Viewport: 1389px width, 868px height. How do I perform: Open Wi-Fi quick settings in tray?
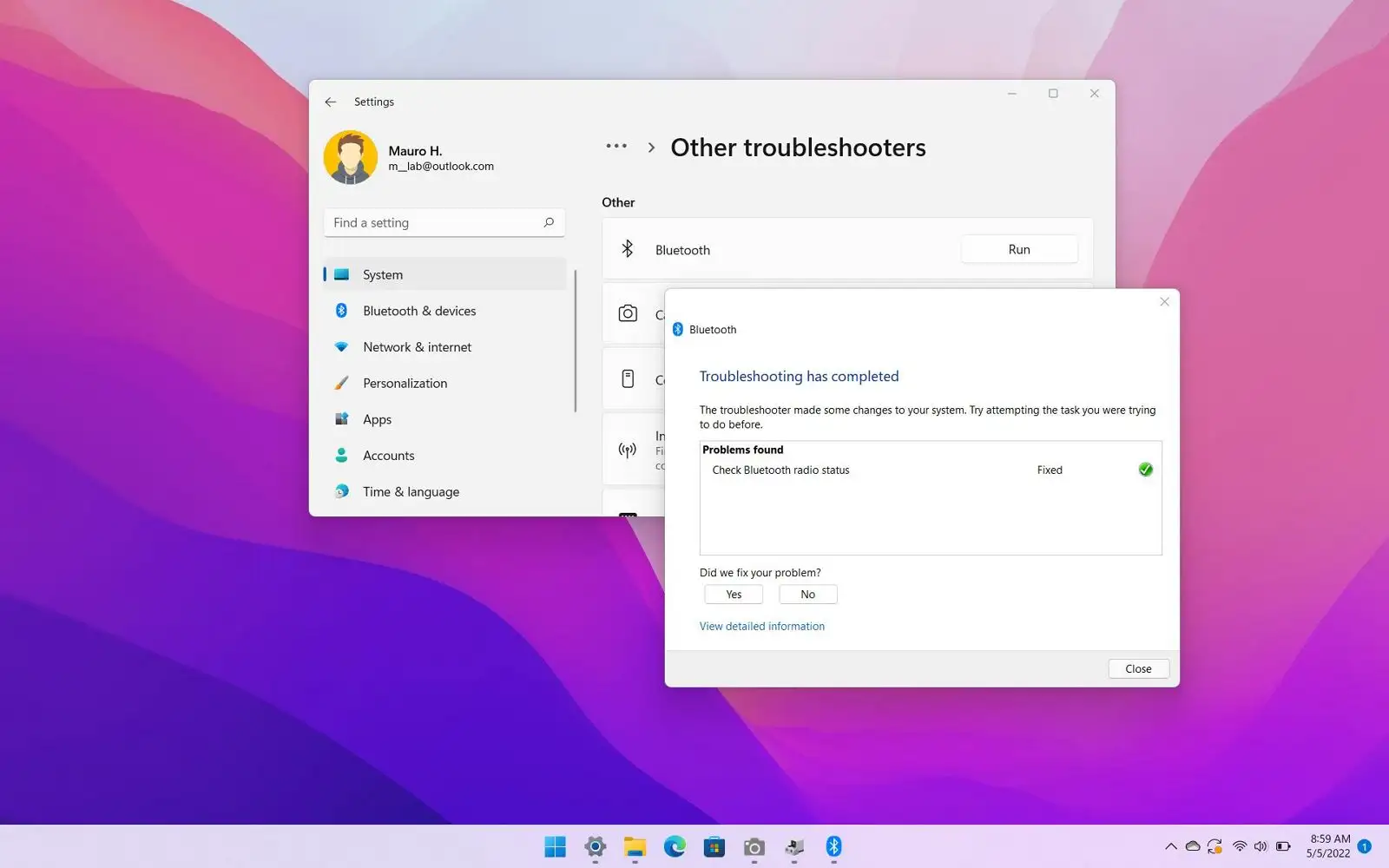click(1240, 846)
